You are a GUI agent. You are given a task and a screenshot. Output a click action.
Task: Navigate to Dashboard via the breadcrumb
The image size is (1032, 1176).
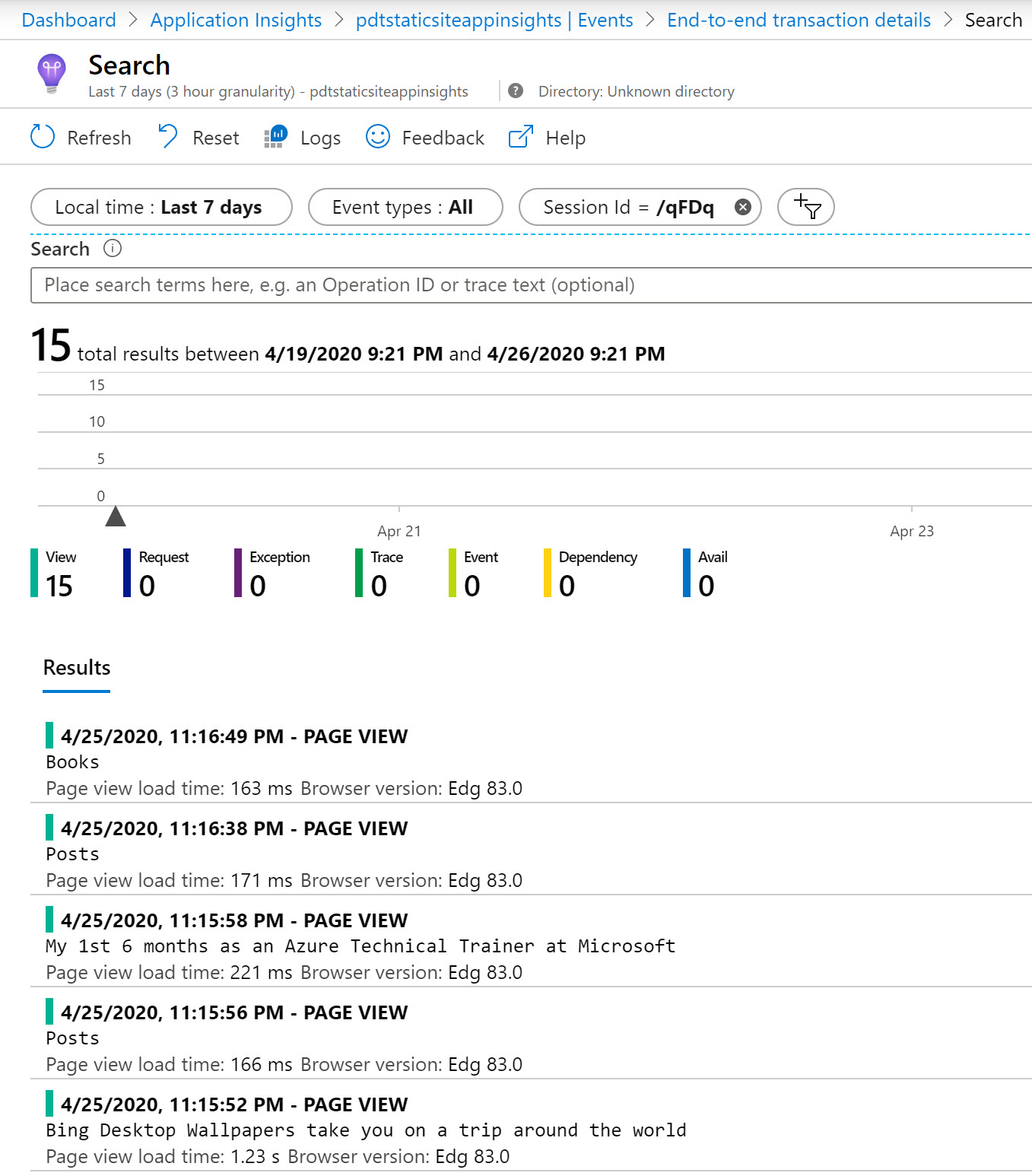(68, 20)
